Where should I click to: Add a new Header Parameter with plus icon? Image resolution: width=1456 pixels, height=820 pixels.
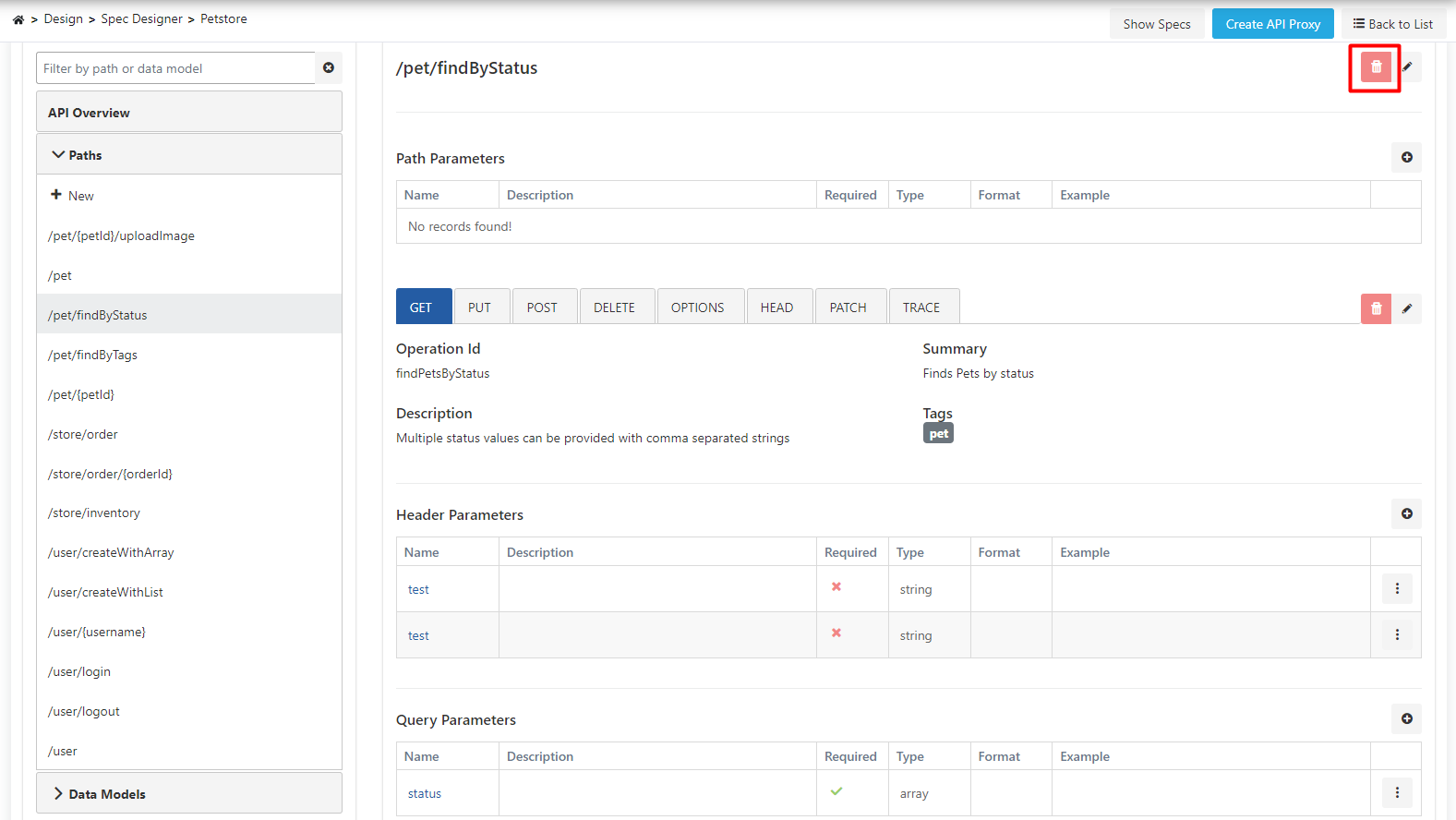1406,514
